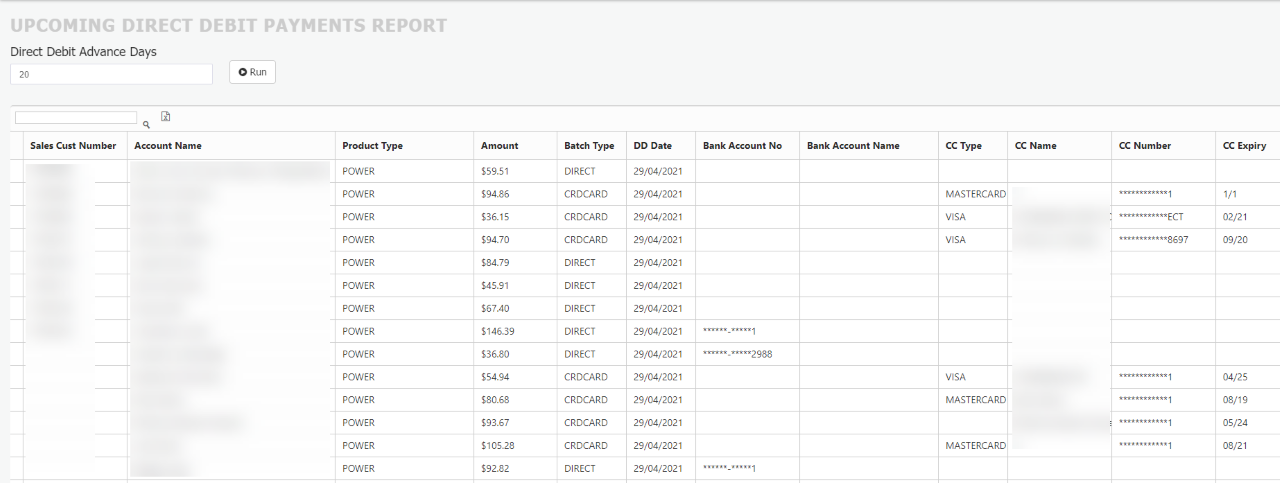
Task: Sort by the DD Date column header
Action: click(653, 146)
